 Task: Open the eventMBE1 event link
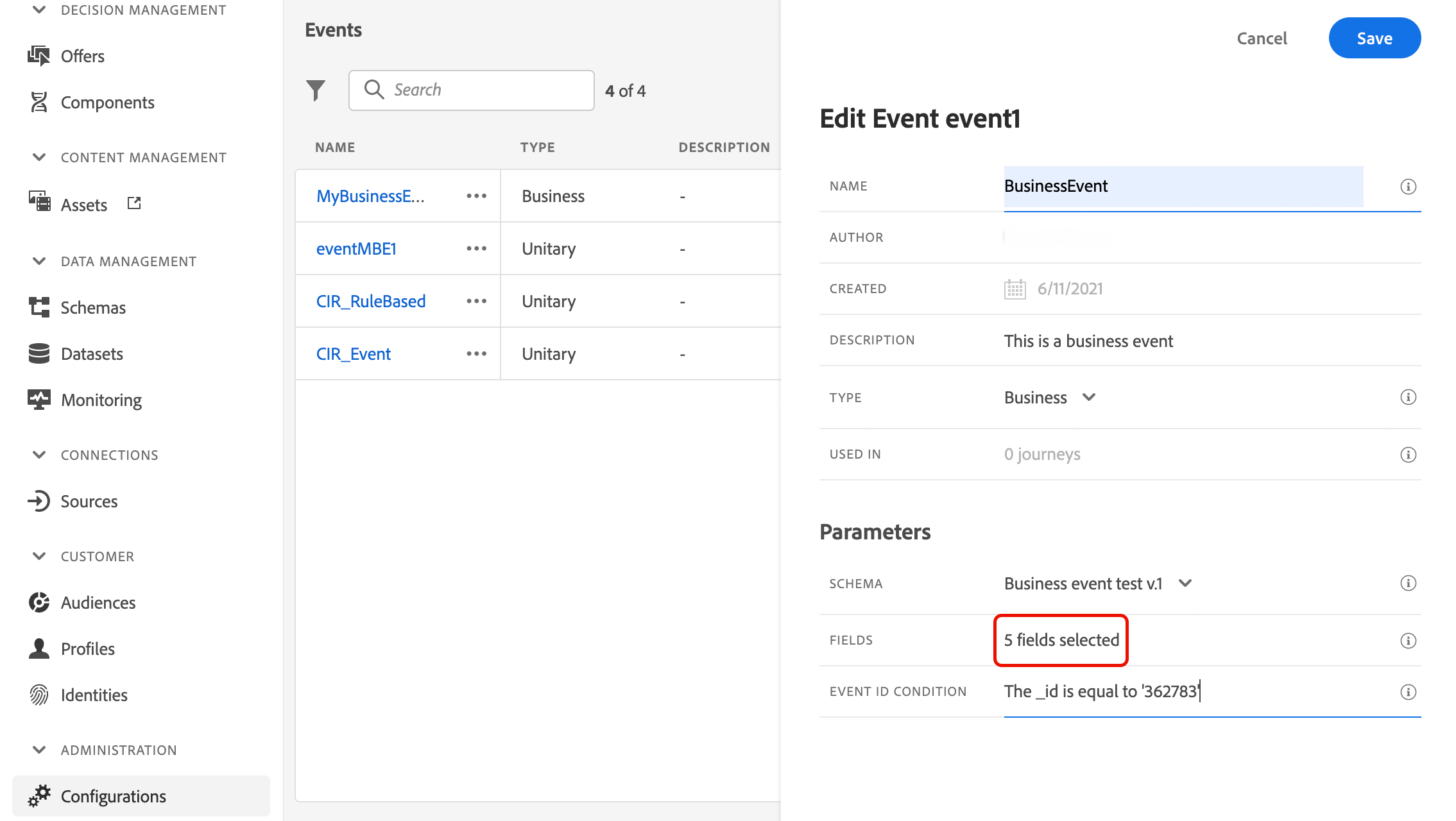pos(356,249)
